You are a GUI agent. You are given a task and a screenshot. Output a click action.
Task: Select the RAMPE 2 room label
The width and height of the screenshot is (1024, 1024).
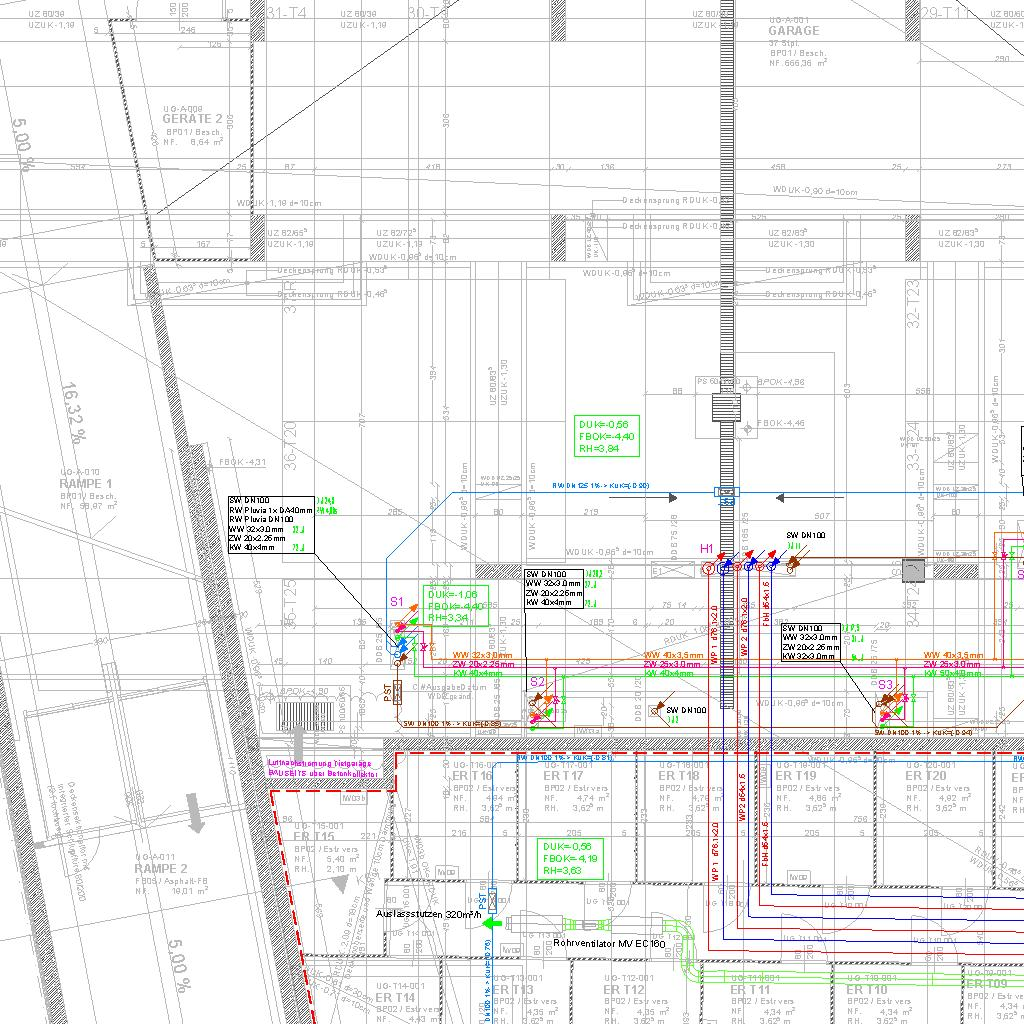(x=161, y=869)
